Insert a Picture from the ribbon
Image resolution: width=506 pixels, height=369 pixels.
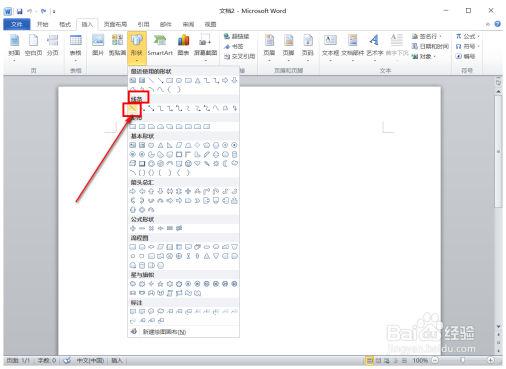pyautogui.click(x=98, y=45)
